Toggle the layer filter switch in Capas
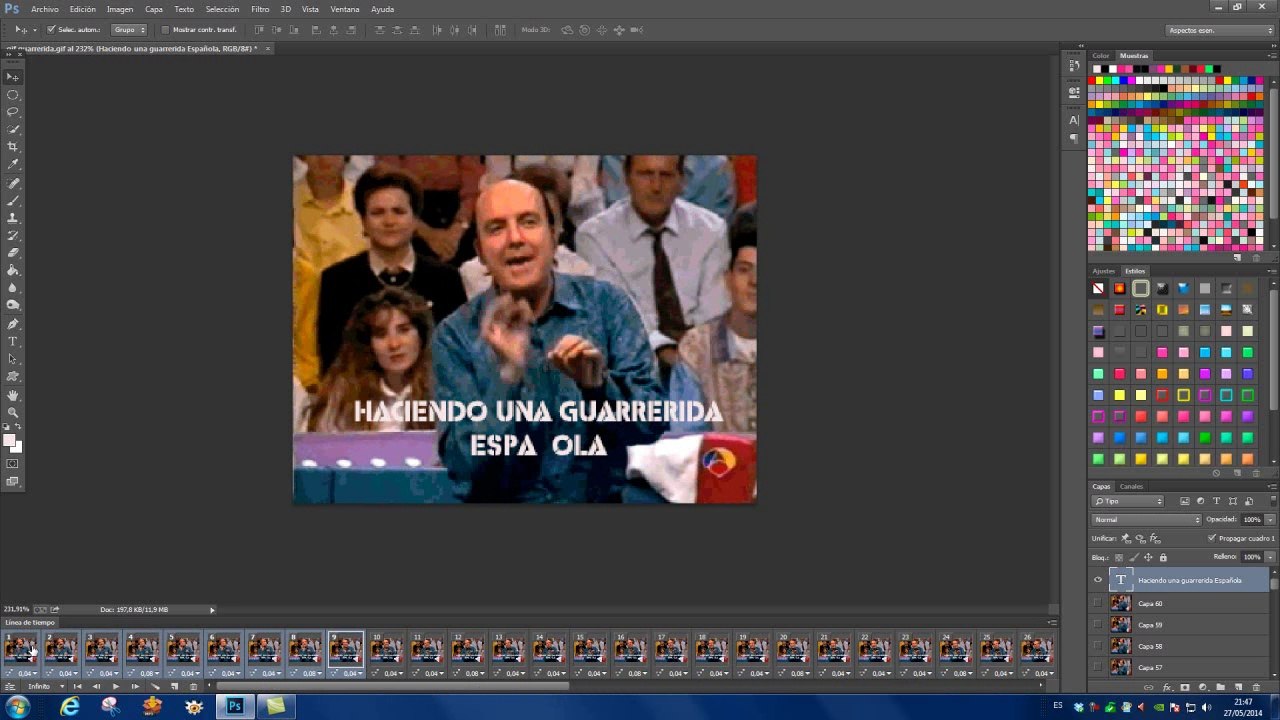Image resolution: width=1280 pixels, height=720 pixels. (1273, 501)
